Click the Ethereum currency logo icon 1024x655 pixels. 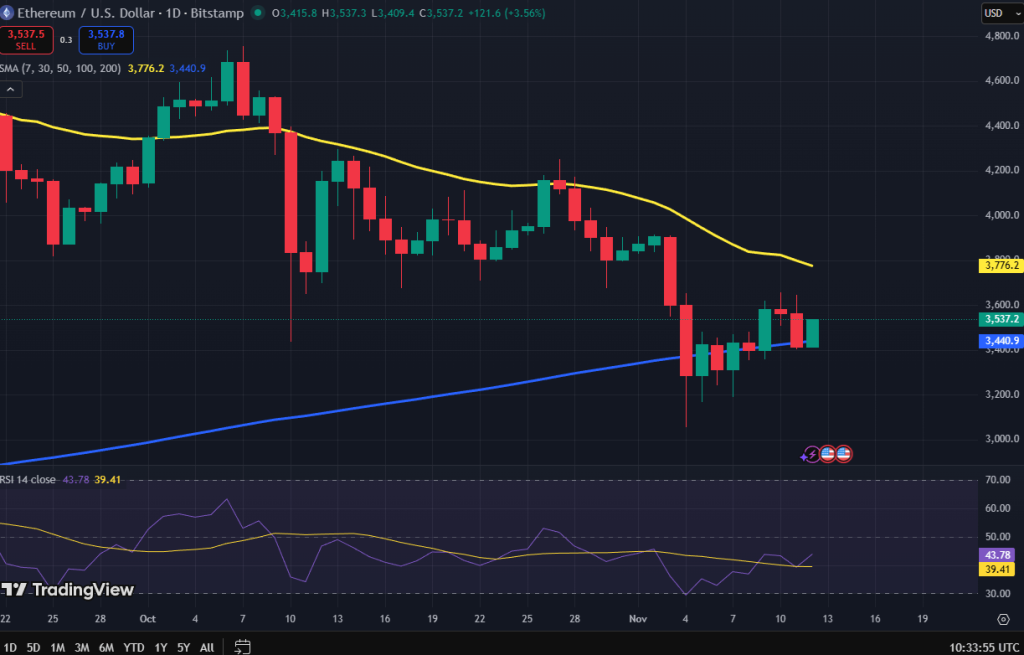click(8, 13)
